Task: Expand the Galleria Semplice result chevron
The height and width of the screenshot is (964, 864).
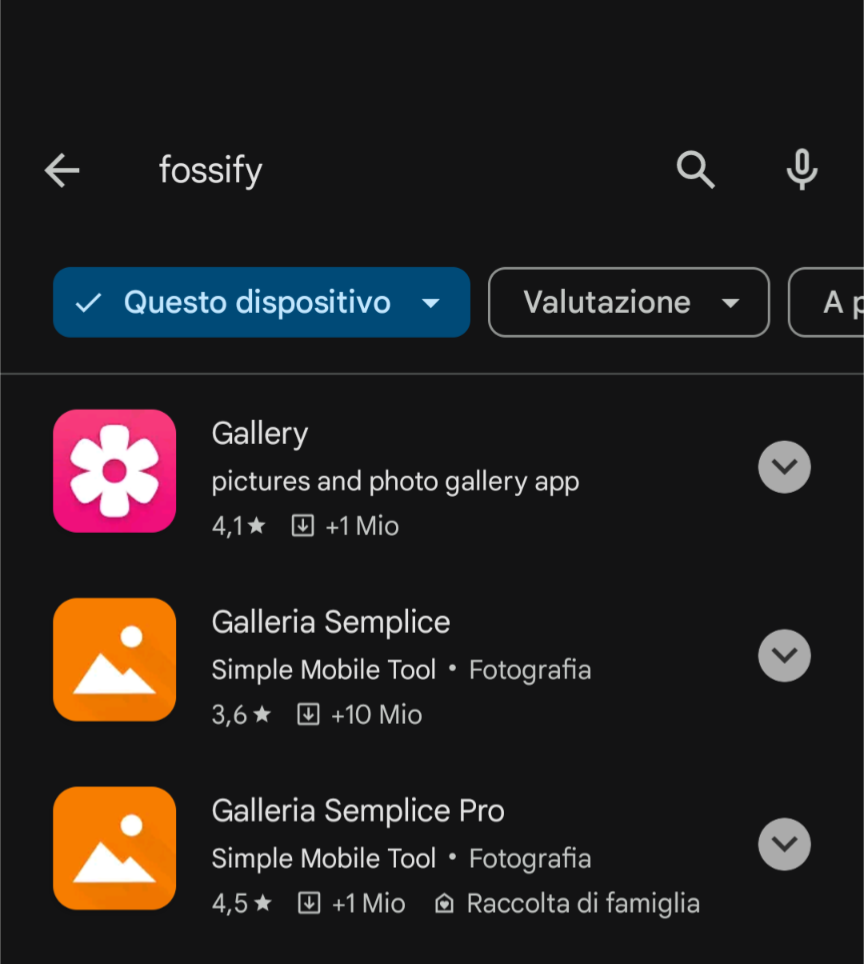Action: [784, 656]
